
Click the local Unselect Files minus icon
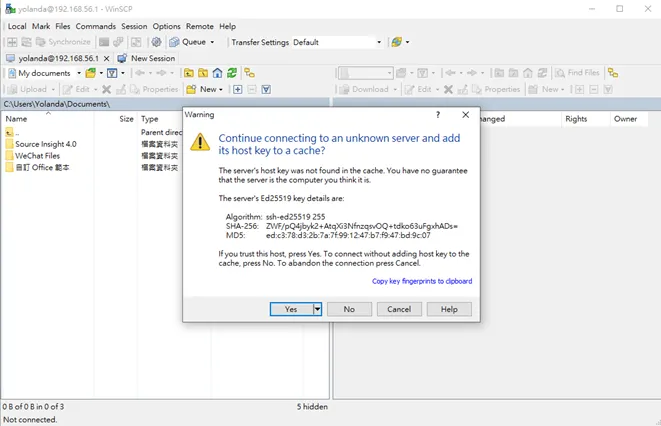tap(252, 89)
